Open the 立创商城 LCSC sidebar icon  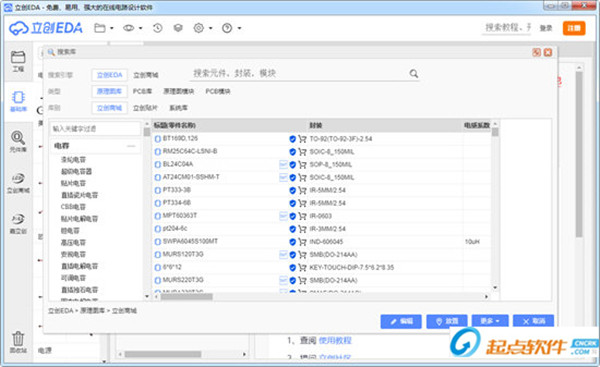(x=18, y=183)
